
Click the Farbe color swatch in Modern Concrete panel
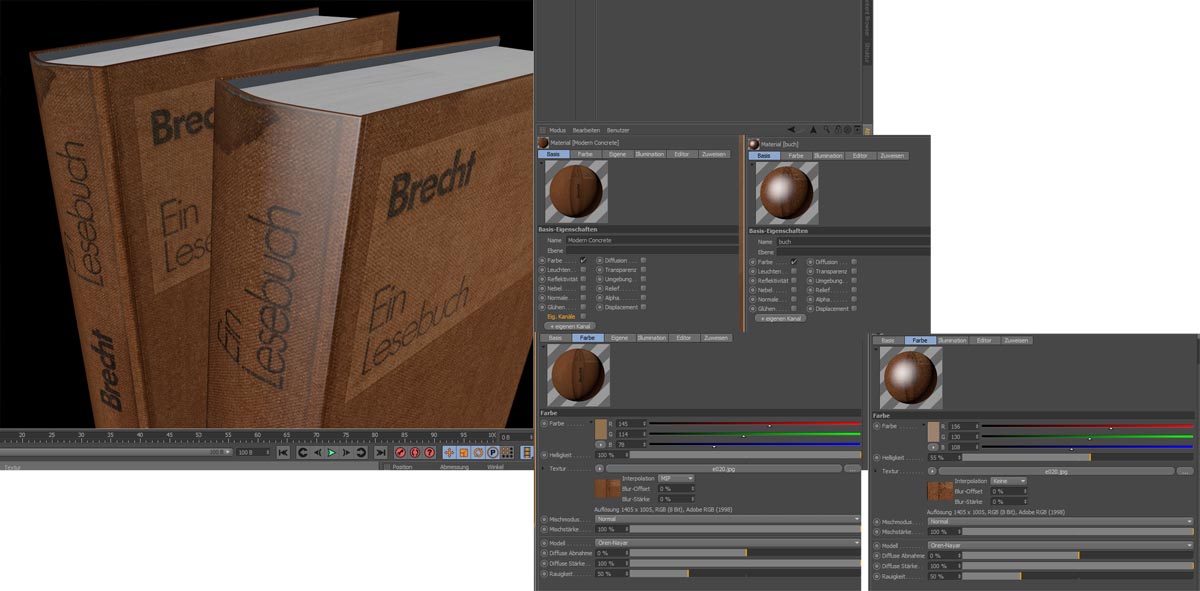click(x=601, y=429)
